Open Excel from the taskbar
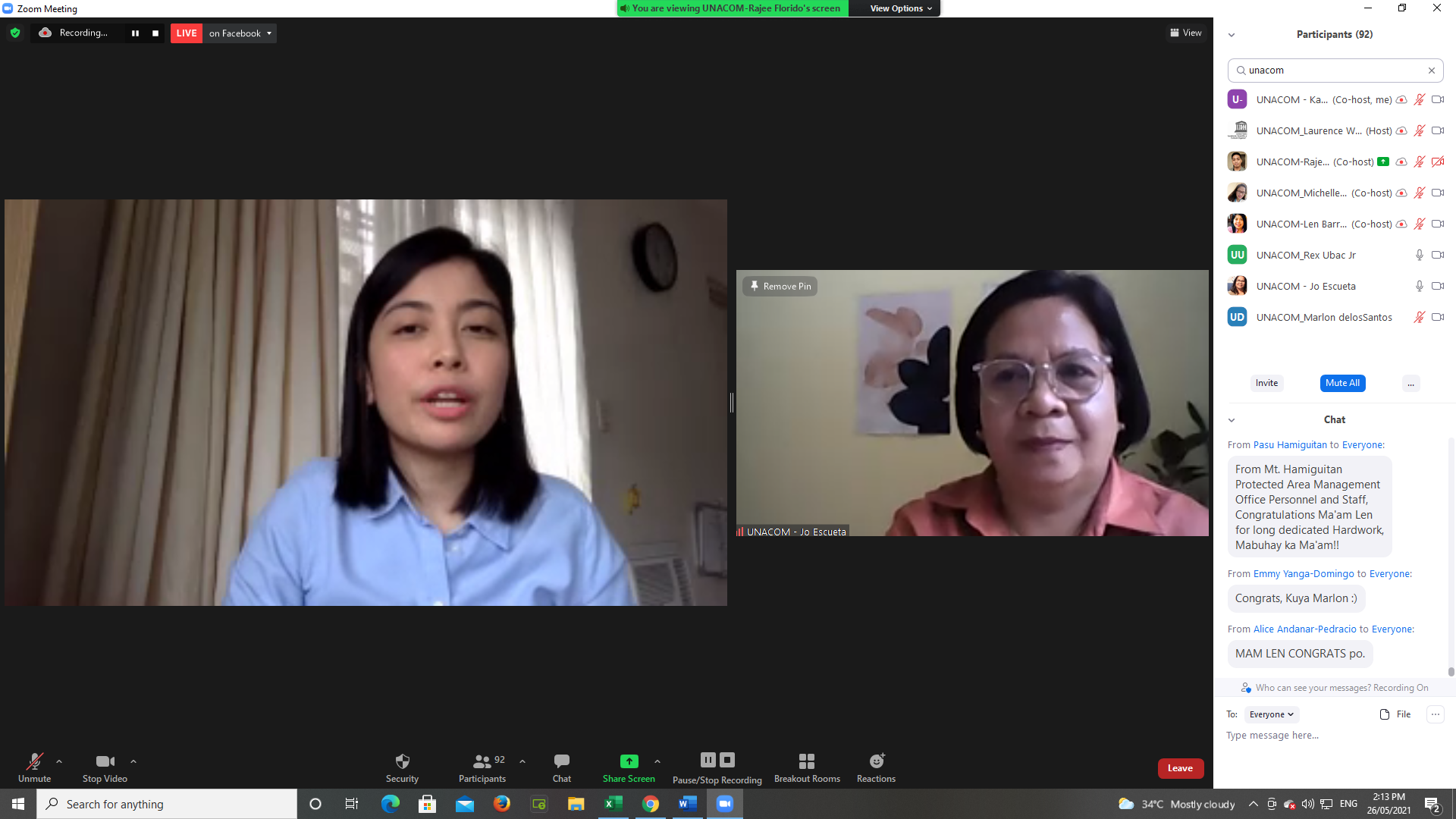The image size is (1456, 819). click(x=613, y=804)
